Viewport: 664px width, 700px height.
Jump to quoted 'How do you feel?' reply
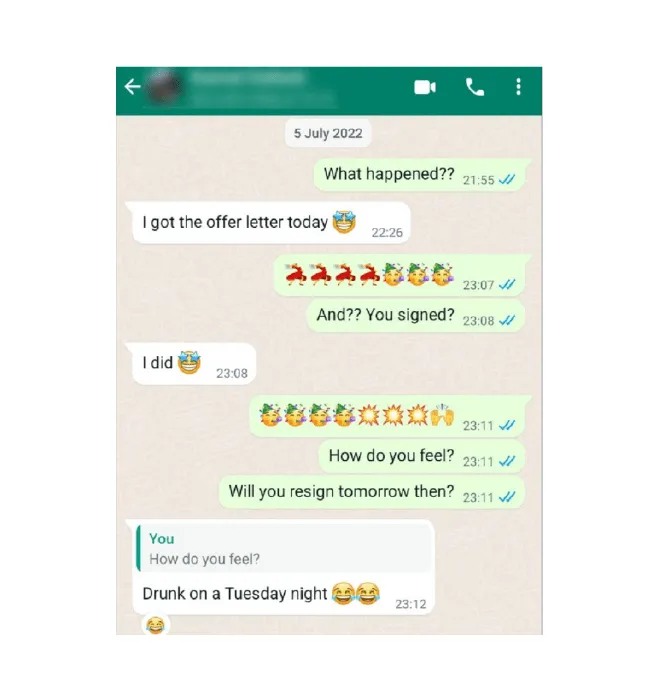284,549
